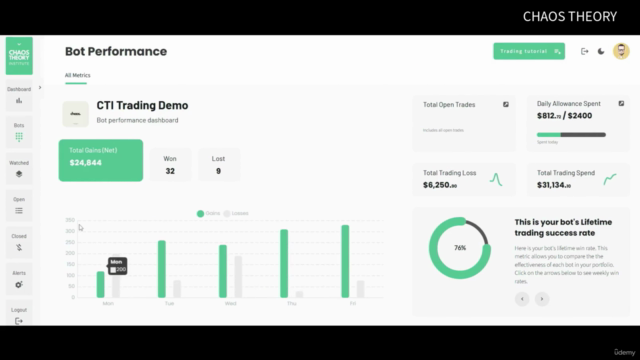640x360 pixels.
Task: Open Daily Allowance Spent expand icon
Action: (x=621, y=104)
